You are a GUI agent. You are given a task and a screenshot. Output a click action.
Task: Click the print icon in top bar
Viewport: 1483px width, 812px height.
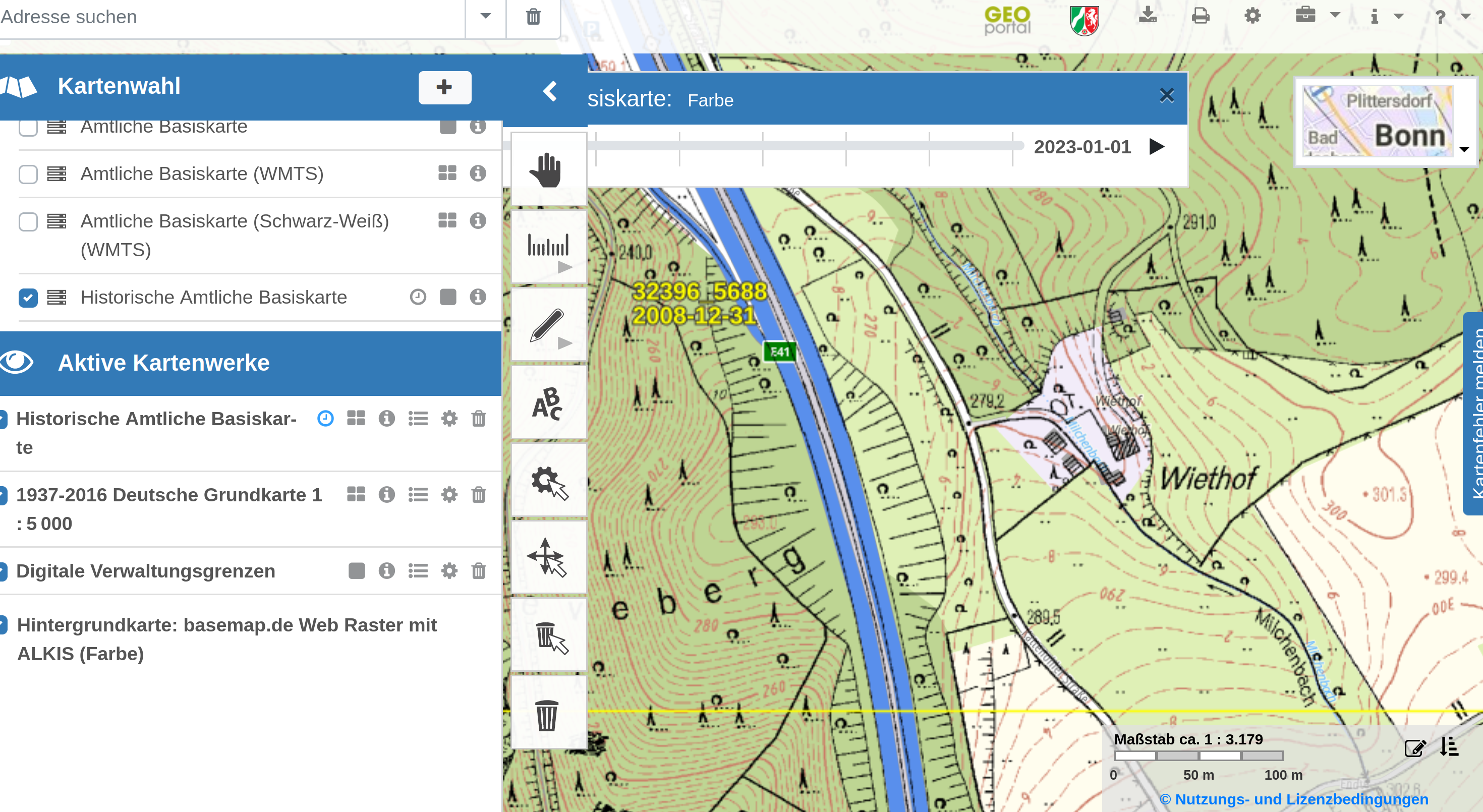pos(1201,16)
